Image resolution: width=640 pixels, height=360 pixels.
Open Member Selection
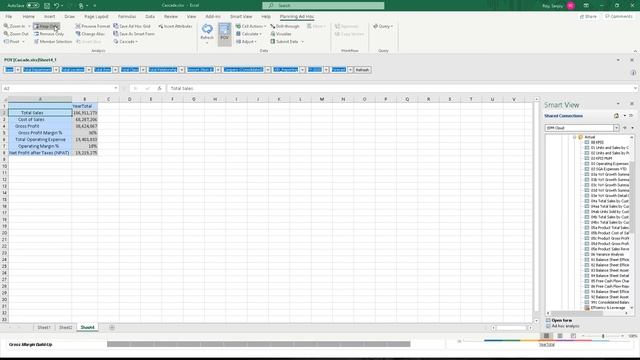pyautogui.click(x=53, y=42)
